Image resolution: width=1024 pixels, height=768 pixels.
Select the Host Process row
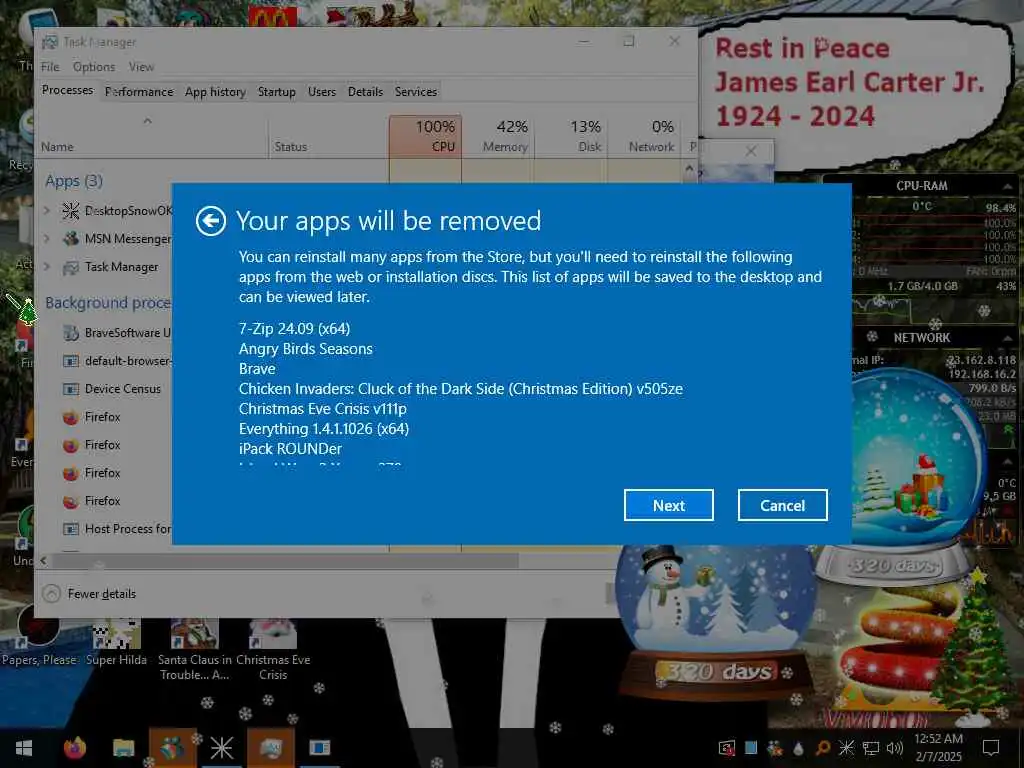coord(104,528)
